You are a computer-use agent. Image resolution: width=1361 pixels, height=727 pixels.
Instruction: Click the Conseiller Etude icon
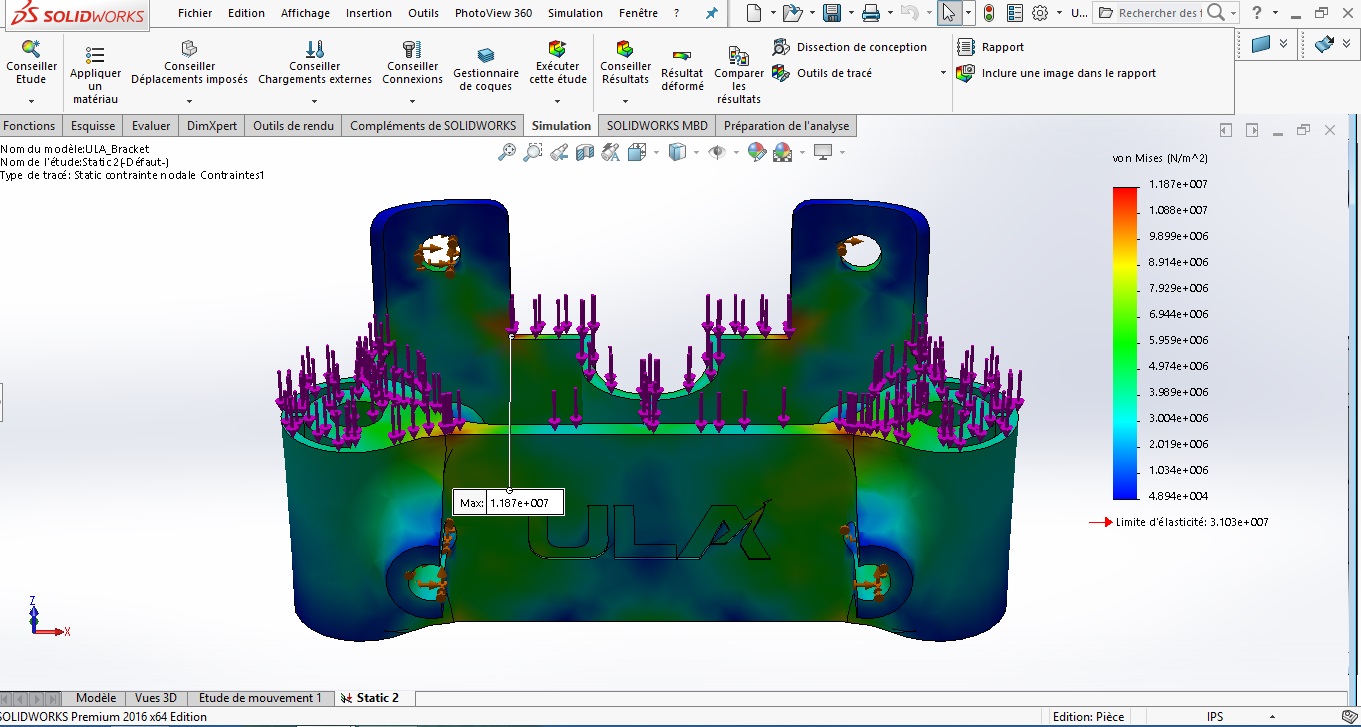pyautogui.click(x=31, y=49)
